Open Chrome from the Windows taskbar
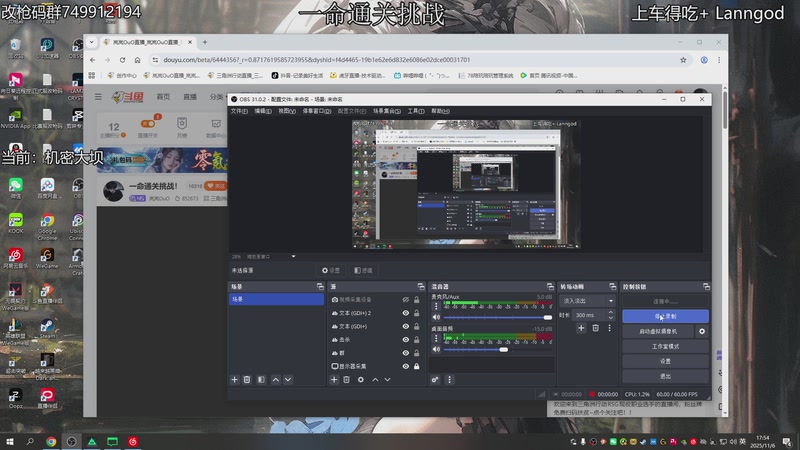This screenshot has width=800, height=450. 51,442
